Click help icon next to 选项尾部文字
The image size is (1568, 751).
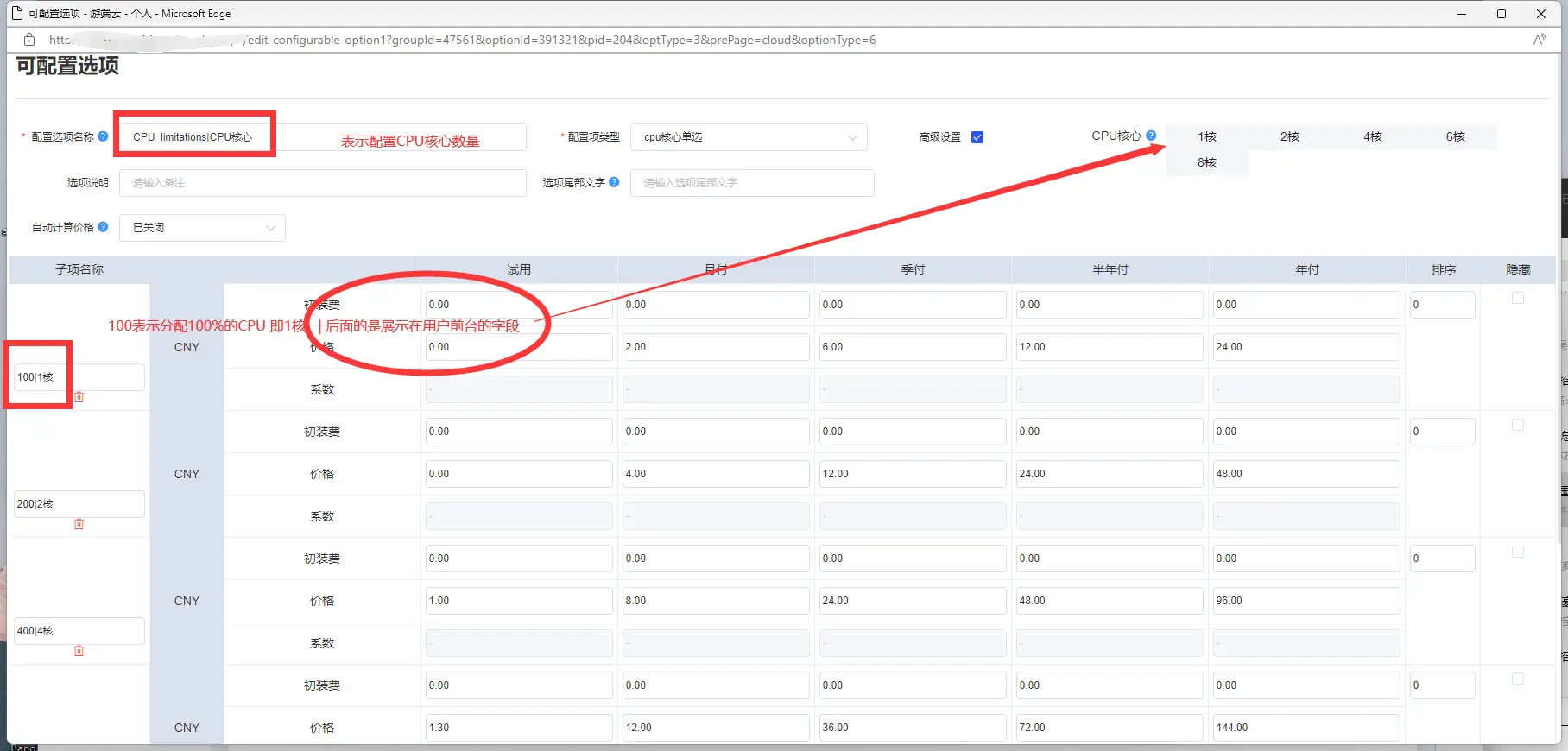(614, 182)
